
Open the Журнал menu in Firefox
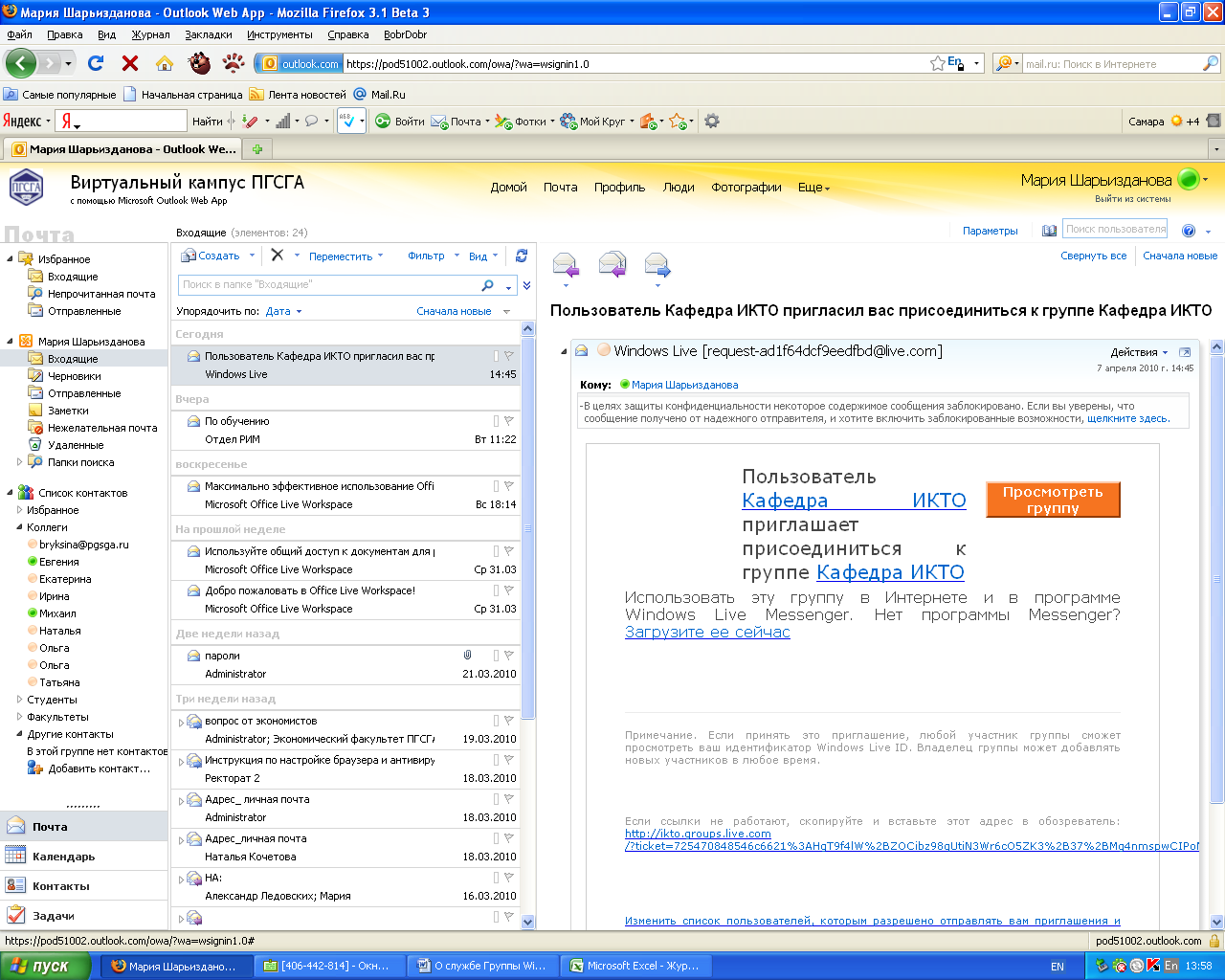pyautogui.click(x=150, y=34)
